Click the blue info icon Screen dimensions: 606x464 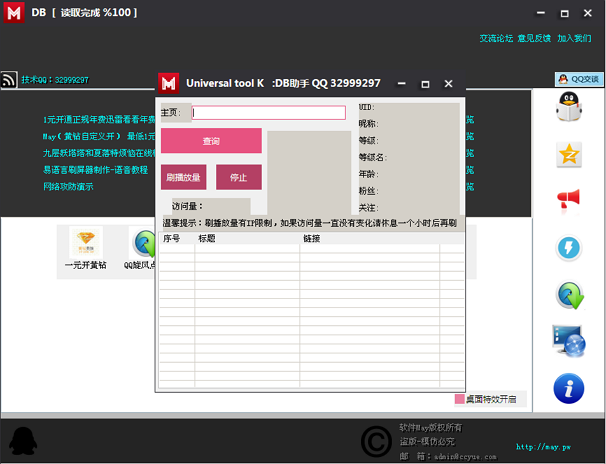(x=569, y=388)
